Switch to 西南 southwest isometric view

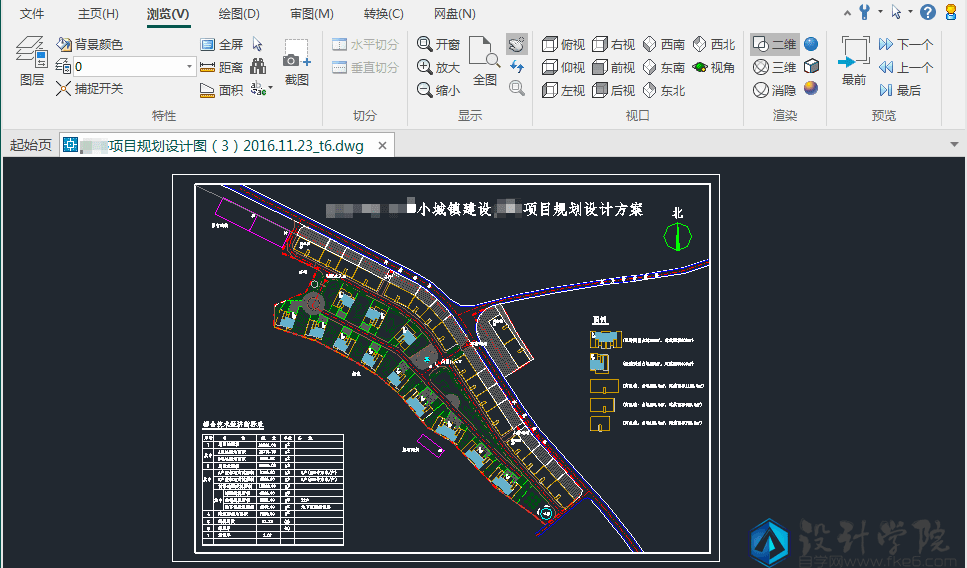(x=664, y=44)
